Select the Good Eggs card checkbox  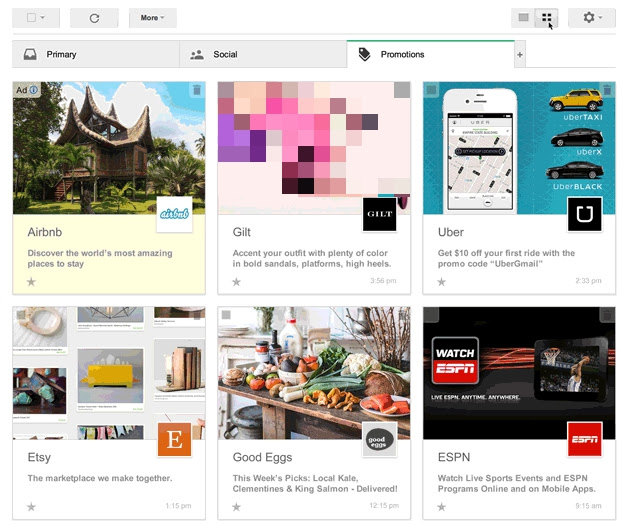point(226,315)
